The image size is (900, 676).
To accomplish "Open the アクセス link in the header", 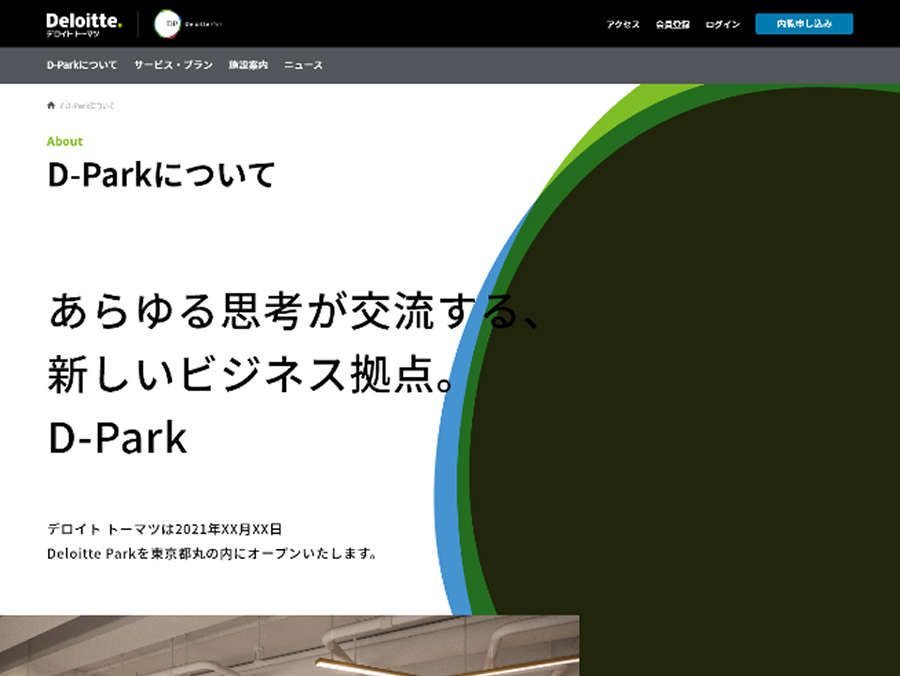I will click(622, 24).
